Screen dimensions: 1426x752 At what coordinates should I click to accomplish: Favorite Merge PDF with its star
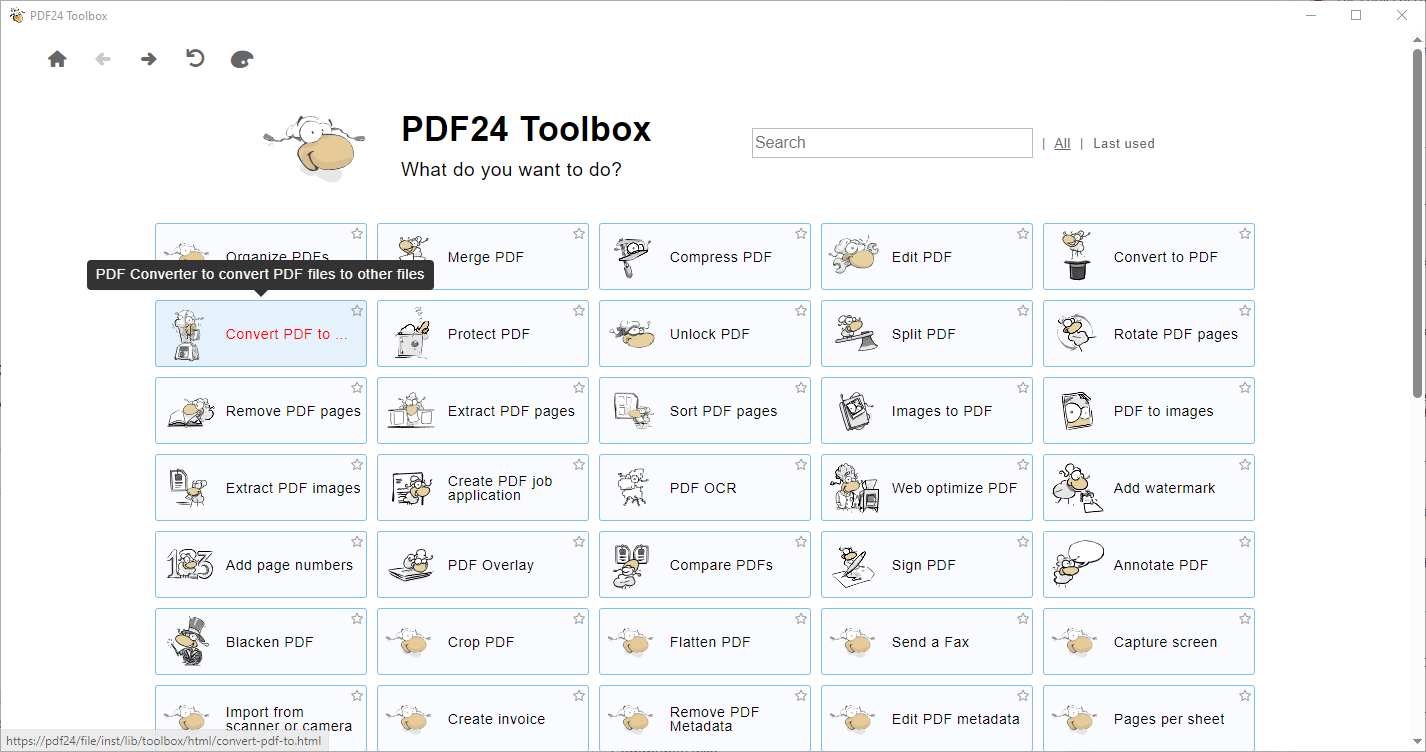coord(579,234)
